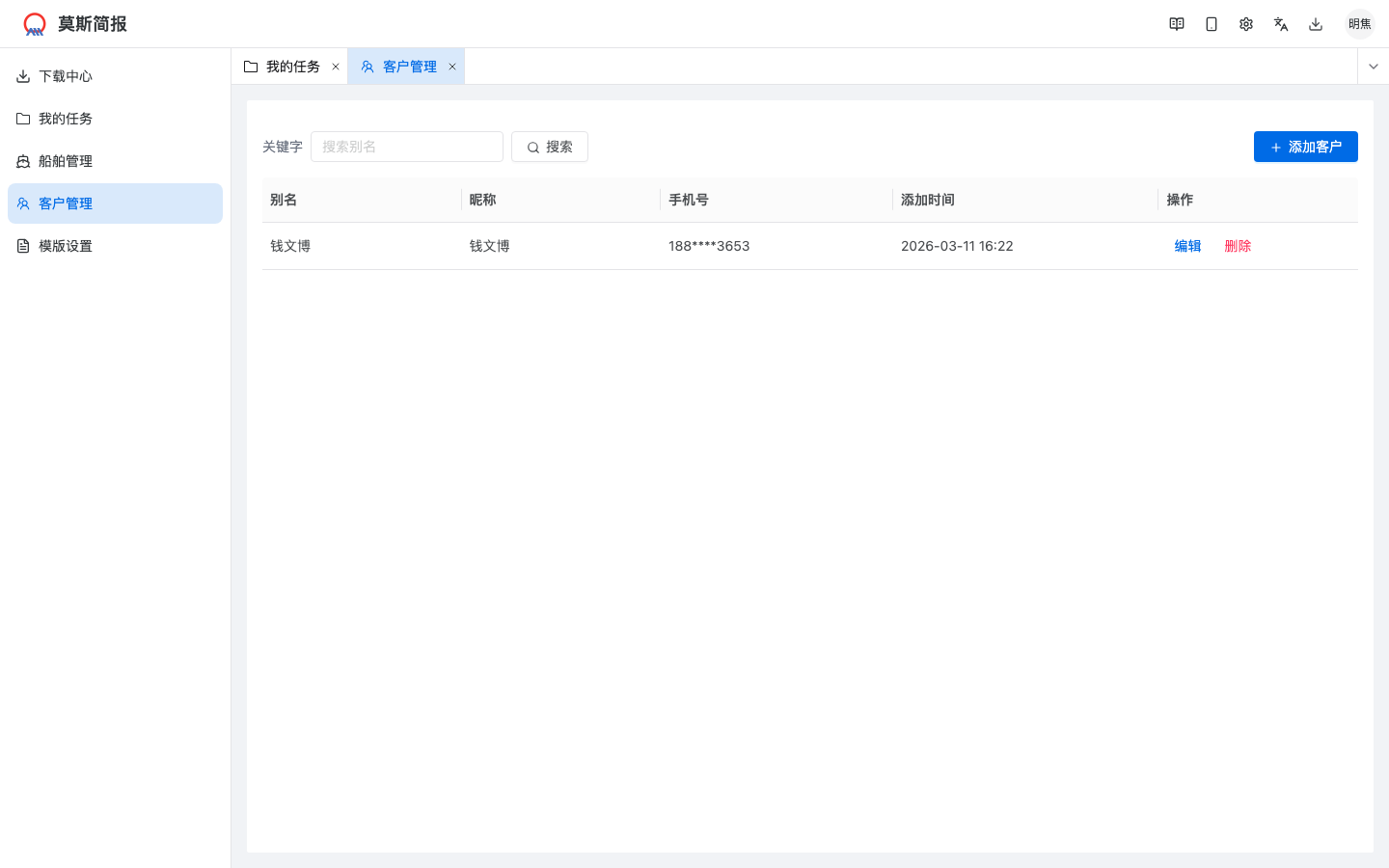Click the 明焦 user avatar

tap(1360, 23)
